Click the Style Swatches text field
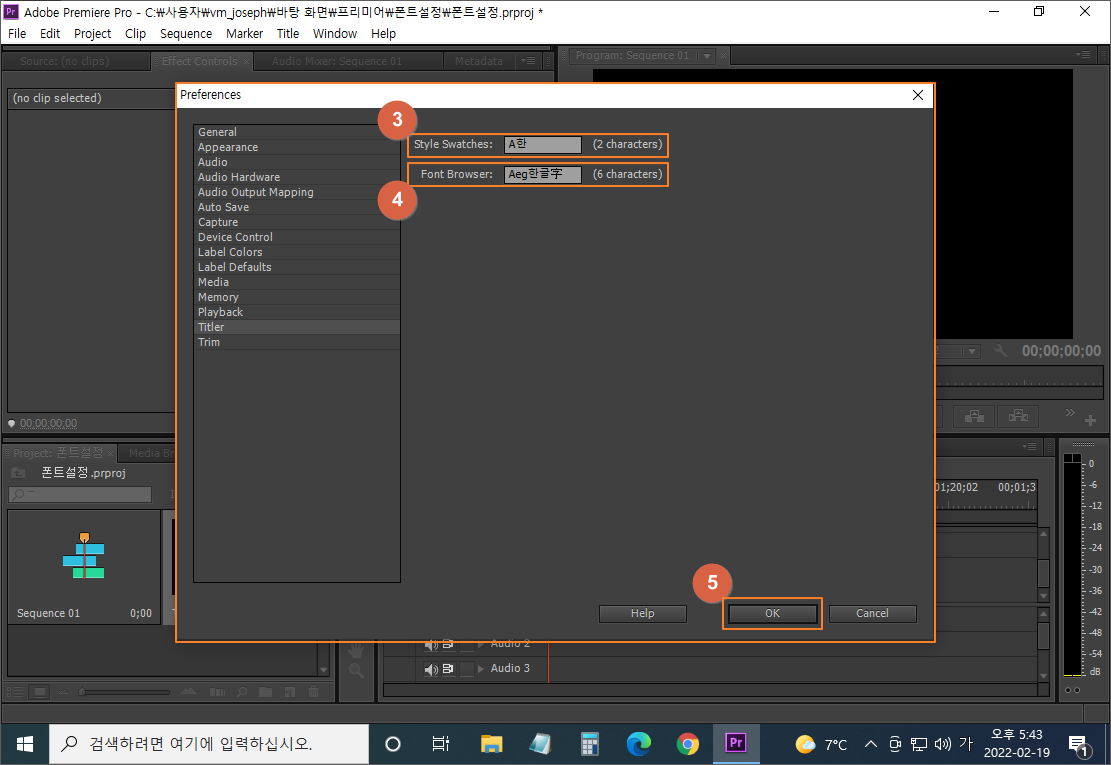This screenshot has width=1111, height=765. pos(543,144)
